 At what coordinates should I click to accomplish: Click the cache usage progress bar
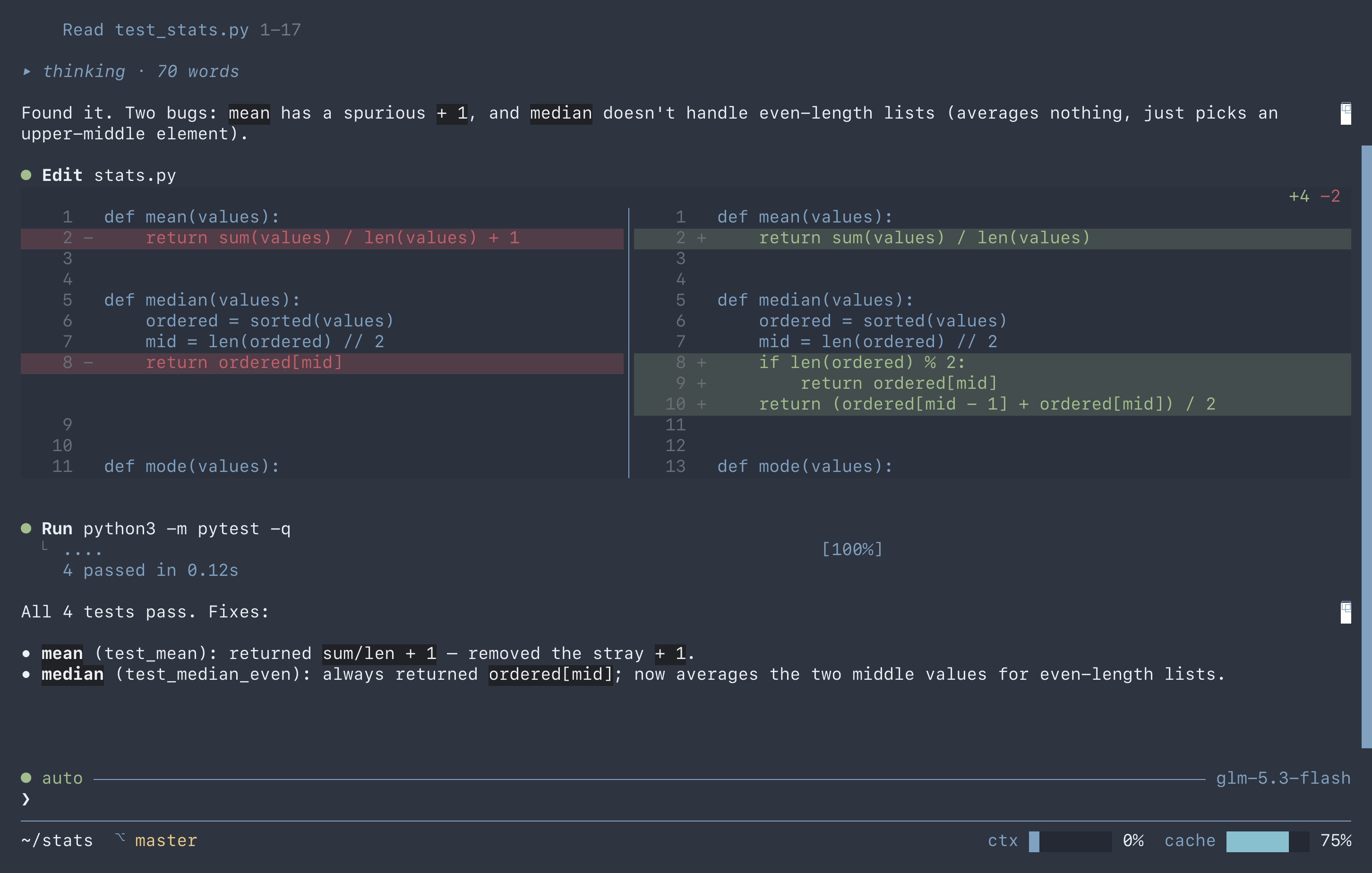1267,841
